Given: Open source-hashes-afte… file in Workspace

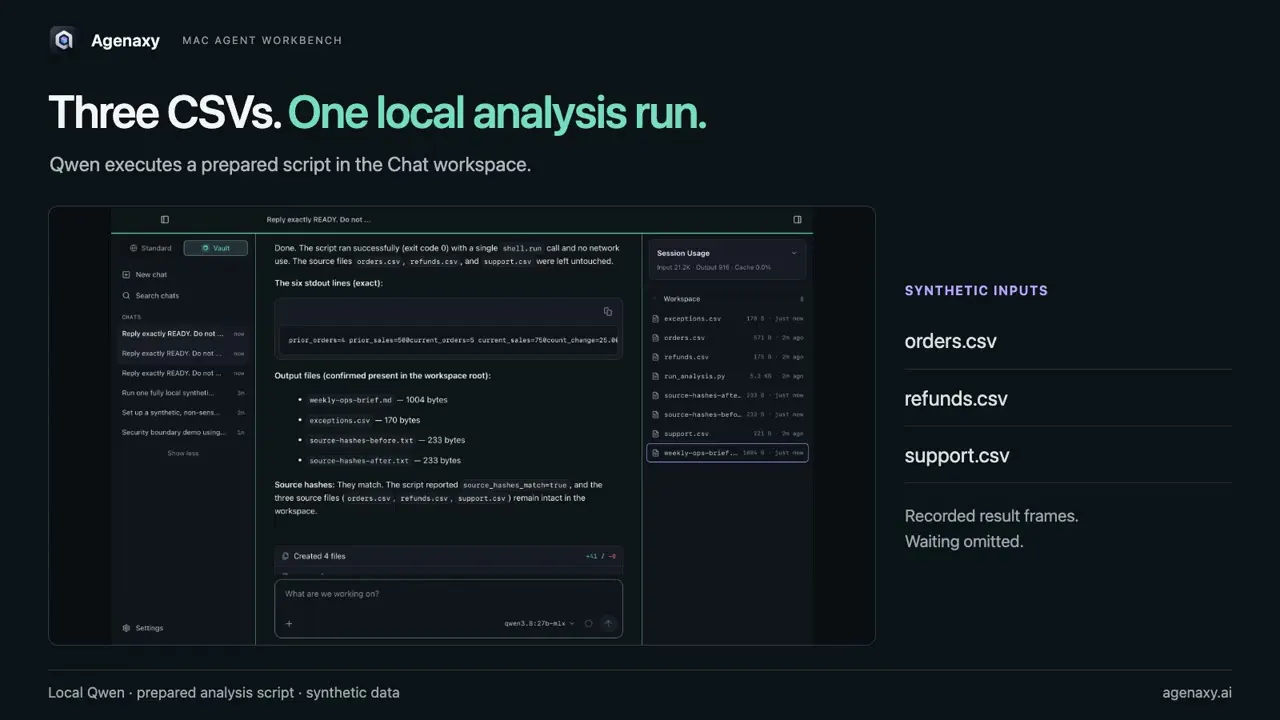Looking at the screenshot, I should [727, 396].
